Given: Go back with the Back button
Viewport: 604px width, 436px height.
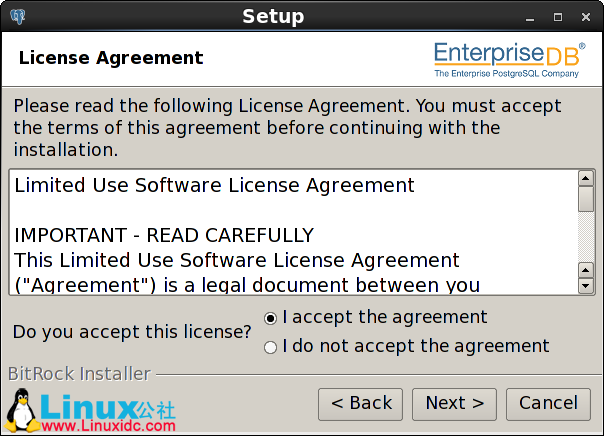Looking at the screenshot, I should 360,403.
